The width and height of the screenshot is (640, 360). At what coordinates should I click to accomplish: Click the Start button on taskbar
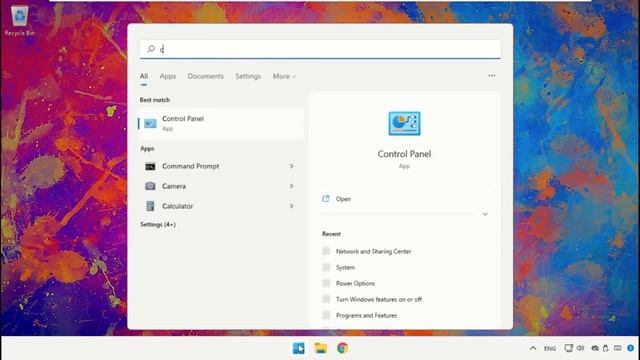pyautogui.click(x=298, y=348)
